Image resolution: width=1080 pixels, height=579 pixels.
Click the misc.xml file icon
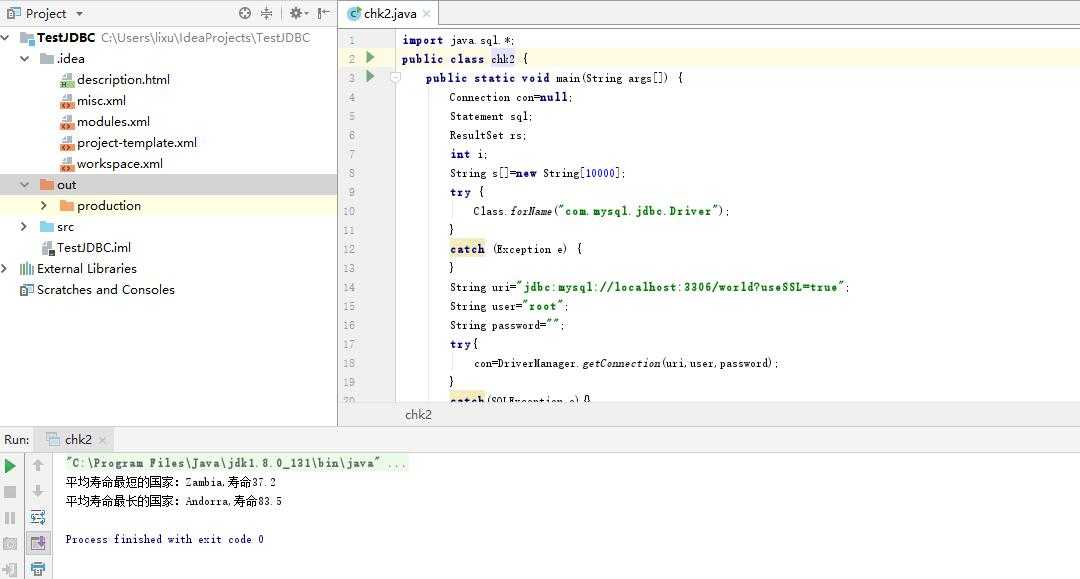point(67,101)
